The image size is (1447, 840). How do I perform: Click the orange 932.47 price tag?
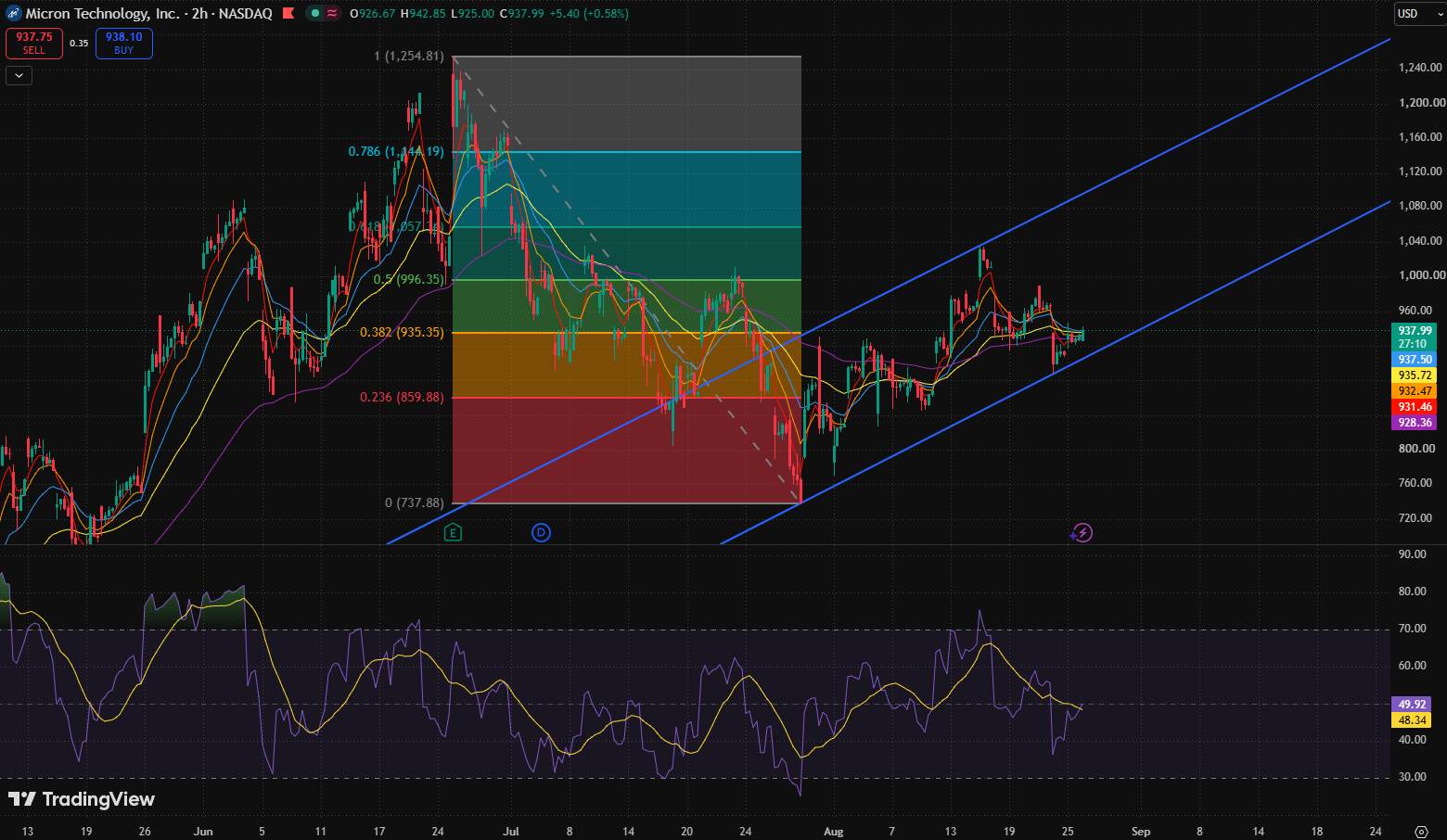(x=1415, y=391)
